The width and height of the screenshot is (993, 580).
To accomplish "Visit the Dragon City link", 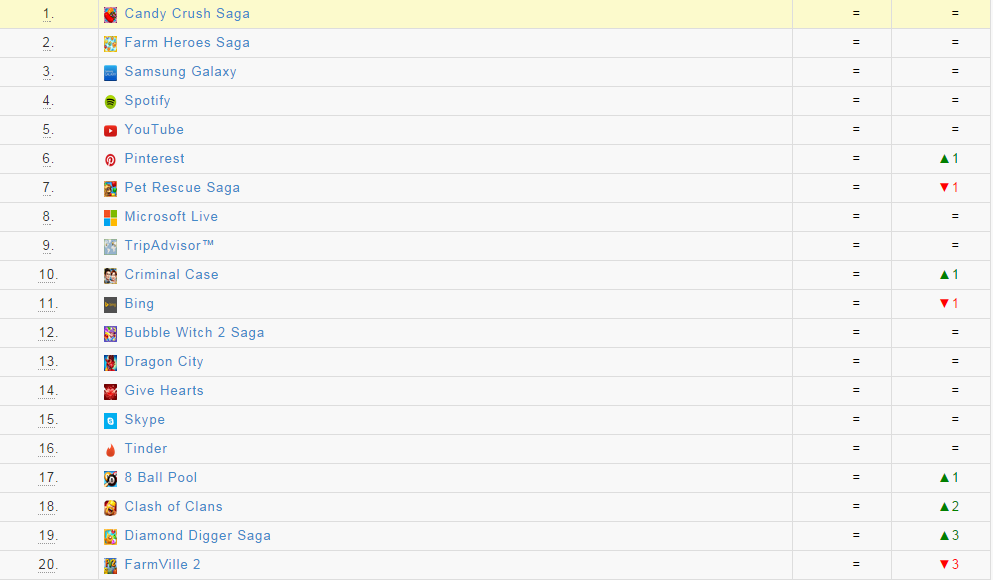I will (x=164, y=362).
